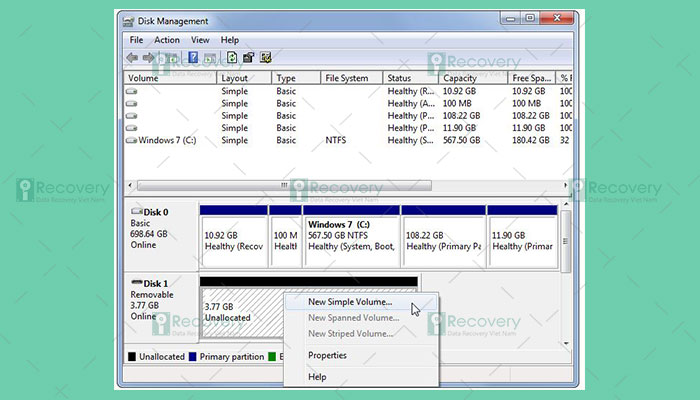Click the disk pane scroll up arrow

[566, 204]
